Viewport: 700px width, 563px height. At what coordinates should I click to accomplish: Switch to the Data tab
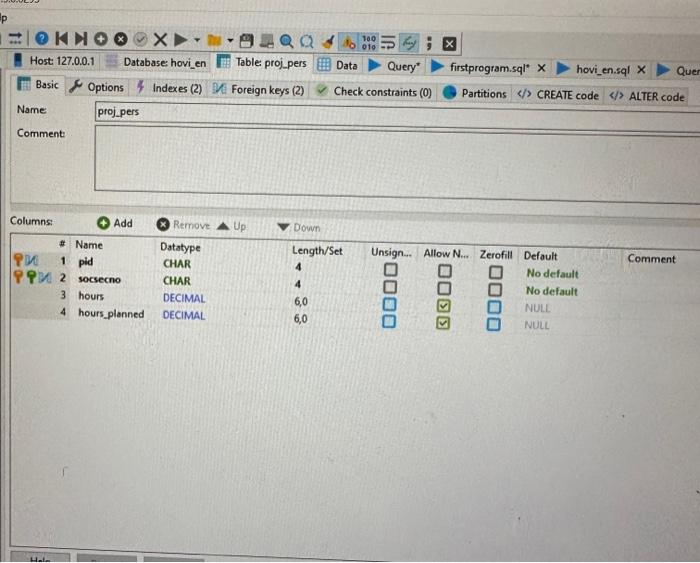pos(338,65)
